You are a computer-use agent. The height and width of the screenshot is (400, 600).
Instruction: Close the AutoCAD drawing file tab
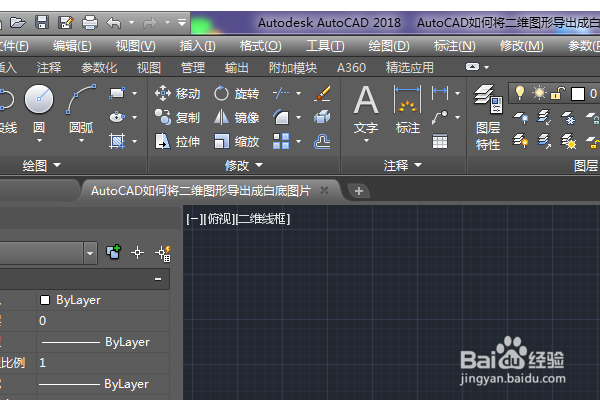click(324, 190)
